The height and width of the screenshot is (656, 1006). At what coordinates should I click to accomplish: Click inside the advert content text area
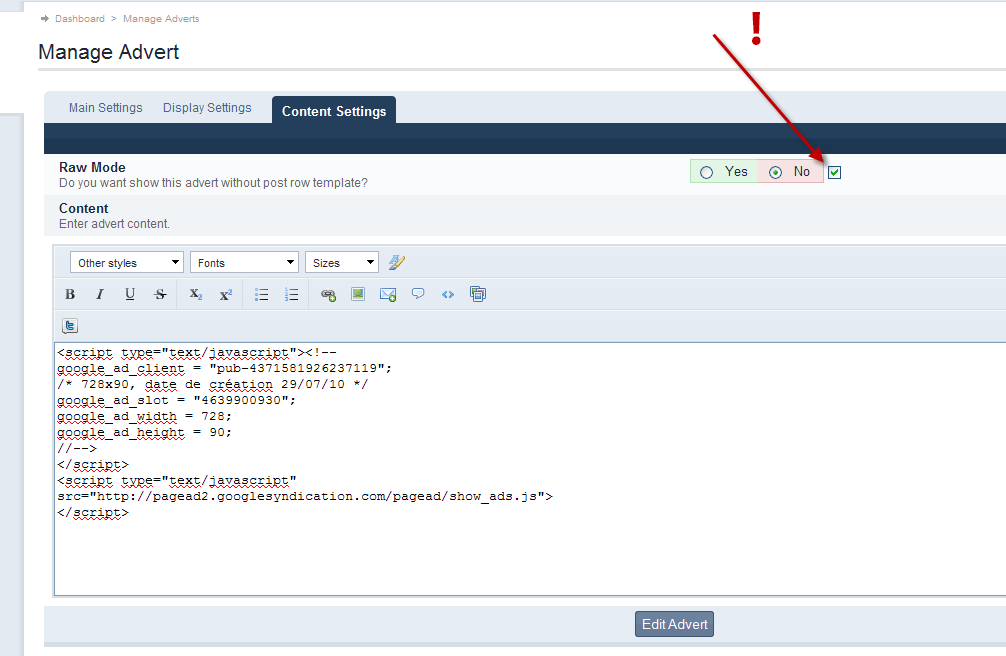pyautogui.click(x=530, y=469)
